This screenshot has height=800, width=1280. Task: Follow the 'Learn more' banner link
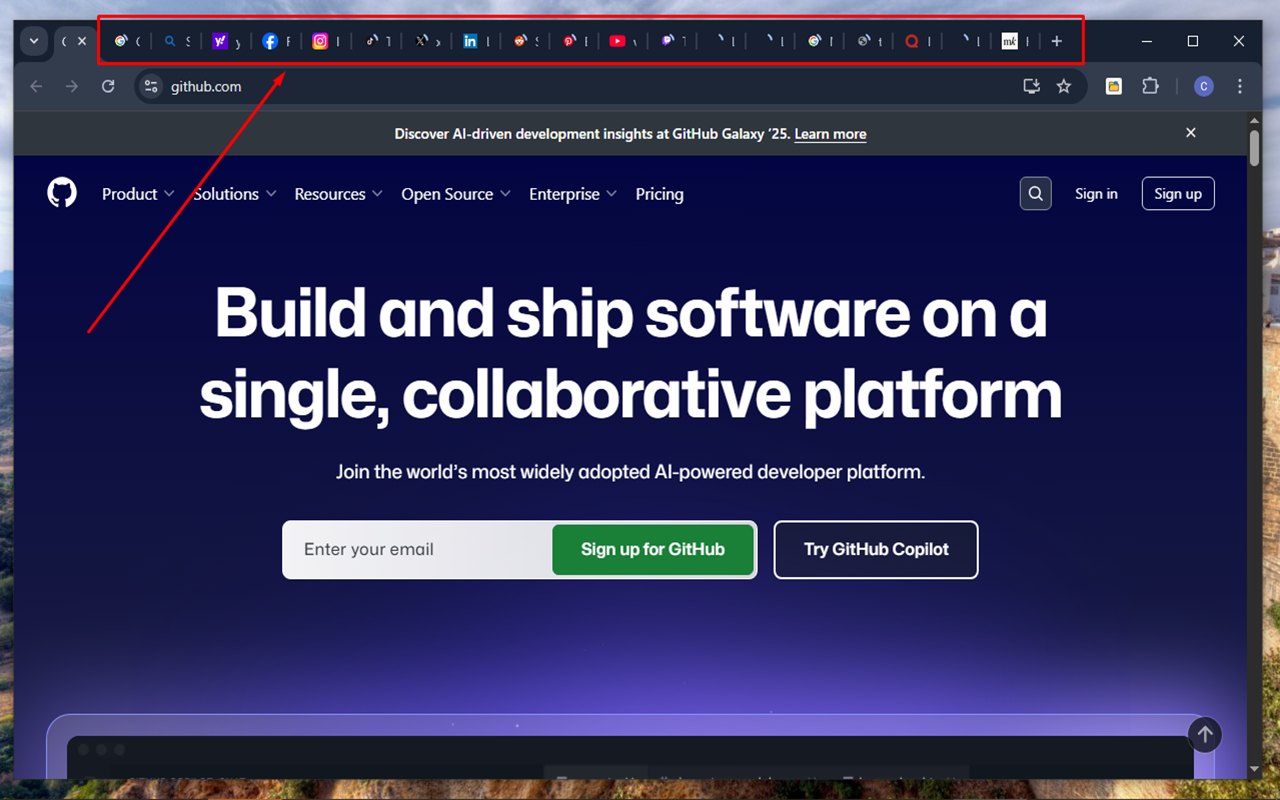click(830, 134)
